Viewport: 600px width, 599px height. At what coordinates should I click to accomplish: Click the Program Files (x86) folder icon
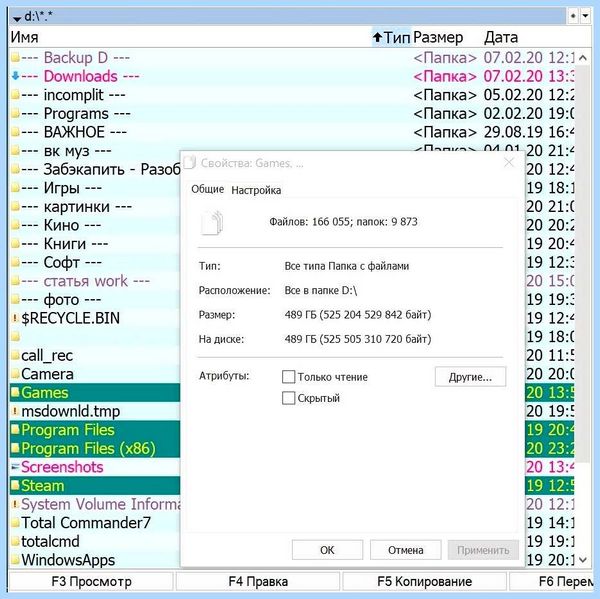click(x=15, y=449)
